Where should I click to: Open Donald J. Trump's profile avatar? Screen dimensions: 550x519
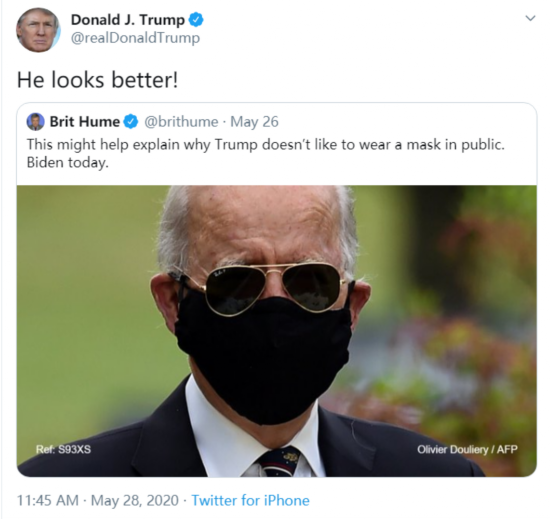point(38,30)
